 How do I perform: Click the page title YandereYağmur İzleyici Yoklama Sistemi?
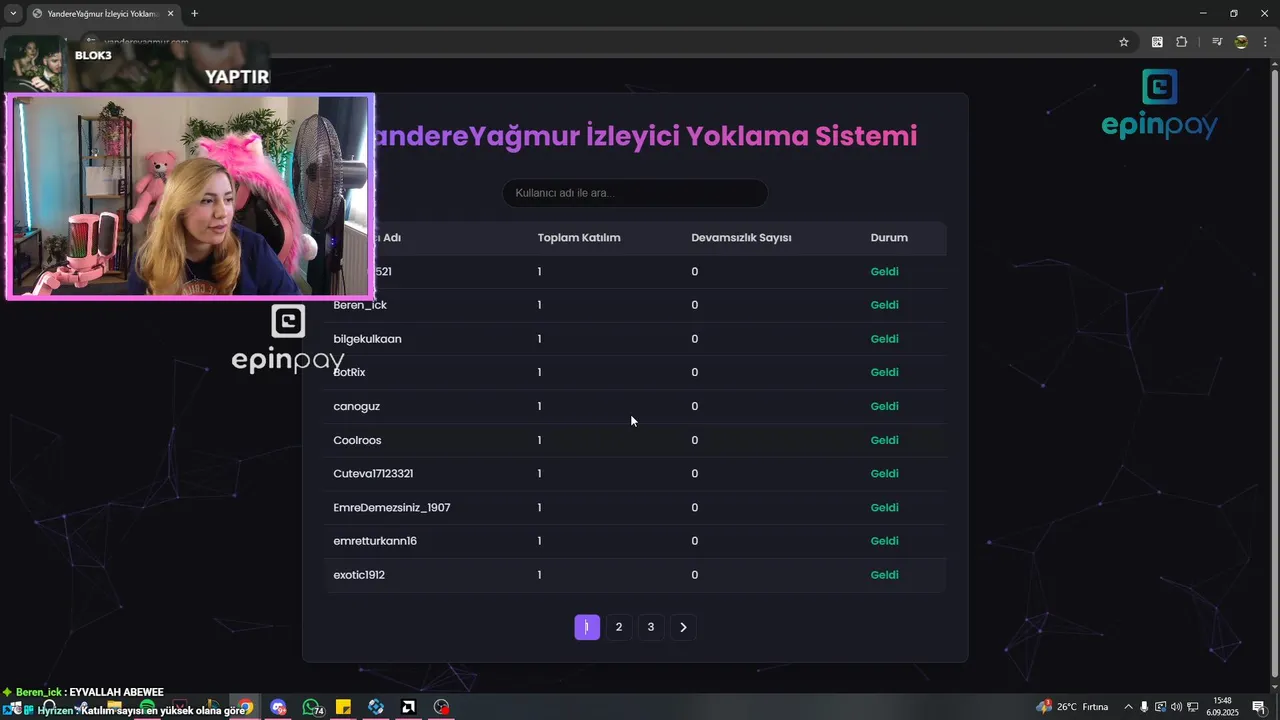642,136
